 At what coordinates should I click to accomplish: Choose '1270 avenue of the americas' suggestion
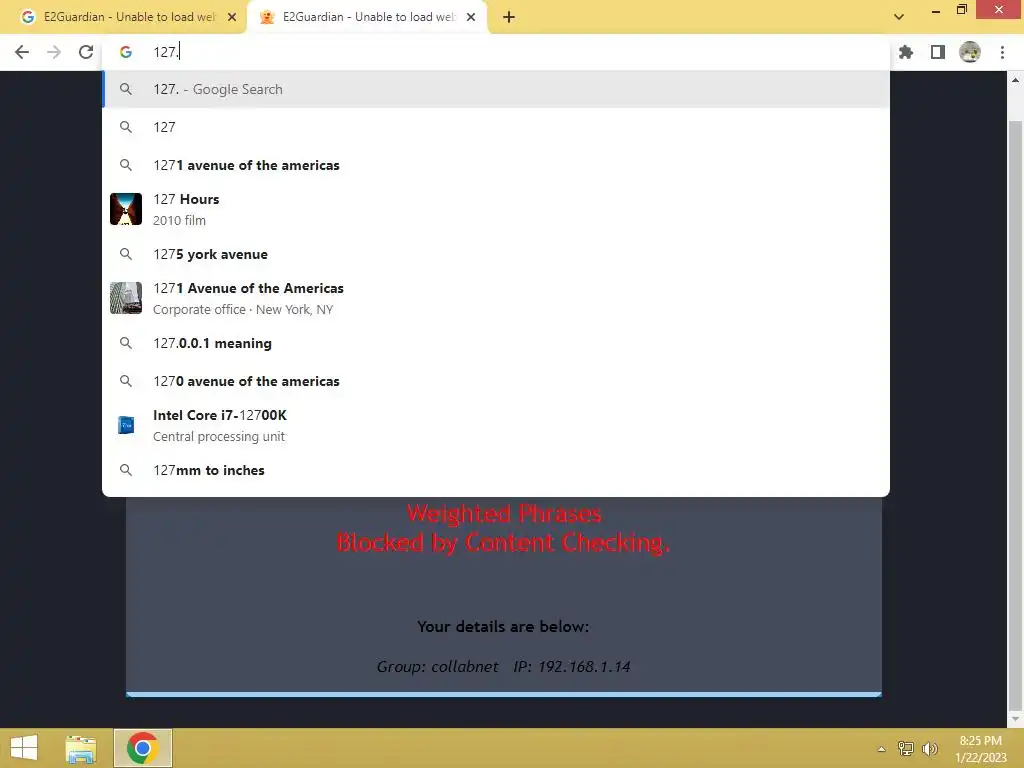(496, 381)
